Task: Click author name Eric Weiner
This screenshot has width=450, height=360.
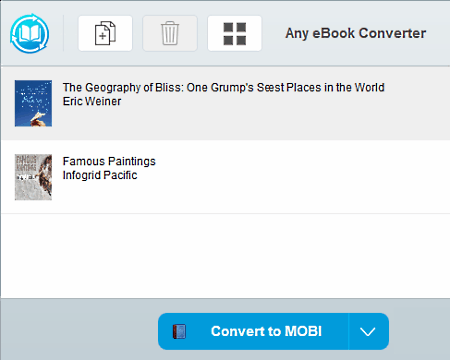Action: 92,101
